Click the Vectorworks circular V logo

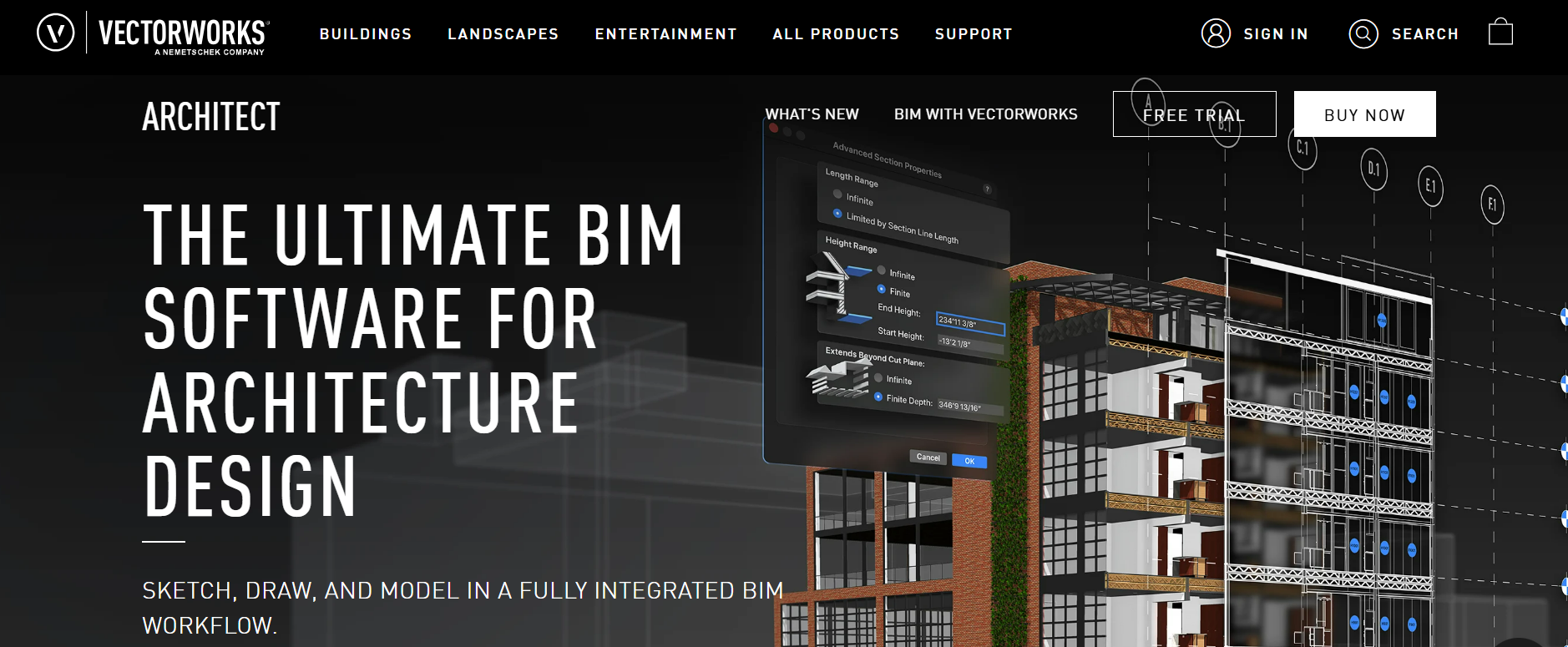(x=56, y=33)
